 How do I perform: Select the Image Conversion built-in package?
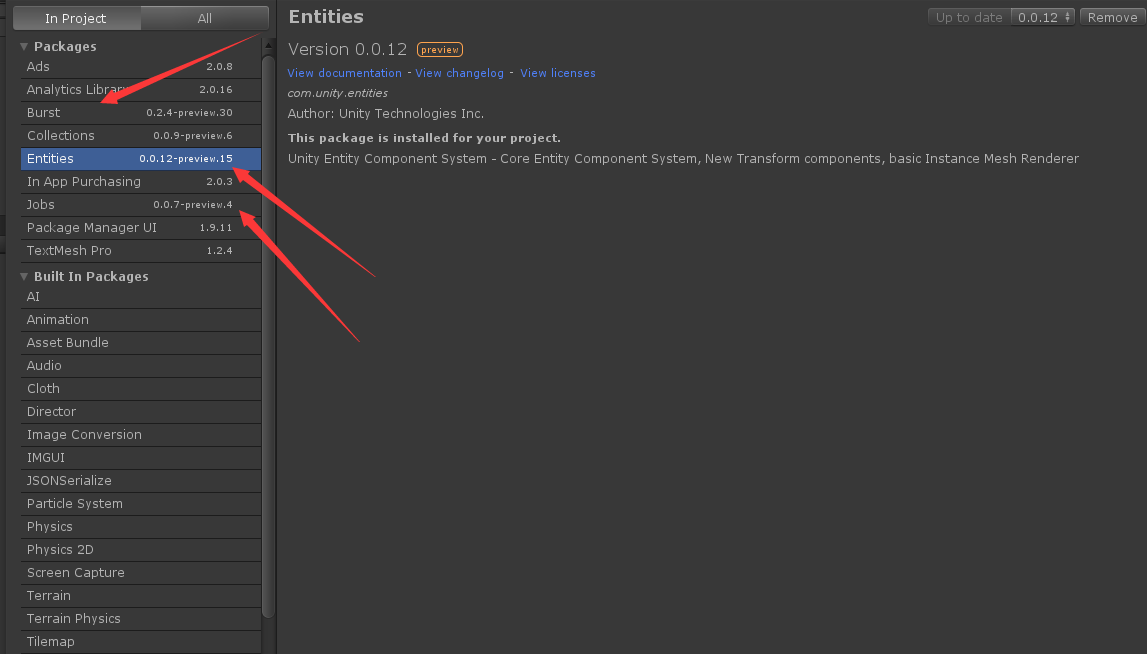point(140,435)
